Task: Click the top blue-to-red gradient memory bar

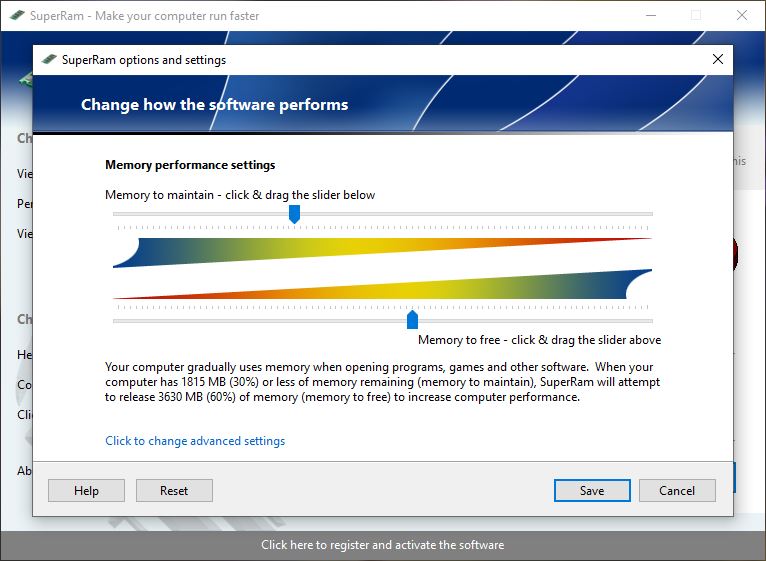Action: pyautogui.click(x=382, y=253)
